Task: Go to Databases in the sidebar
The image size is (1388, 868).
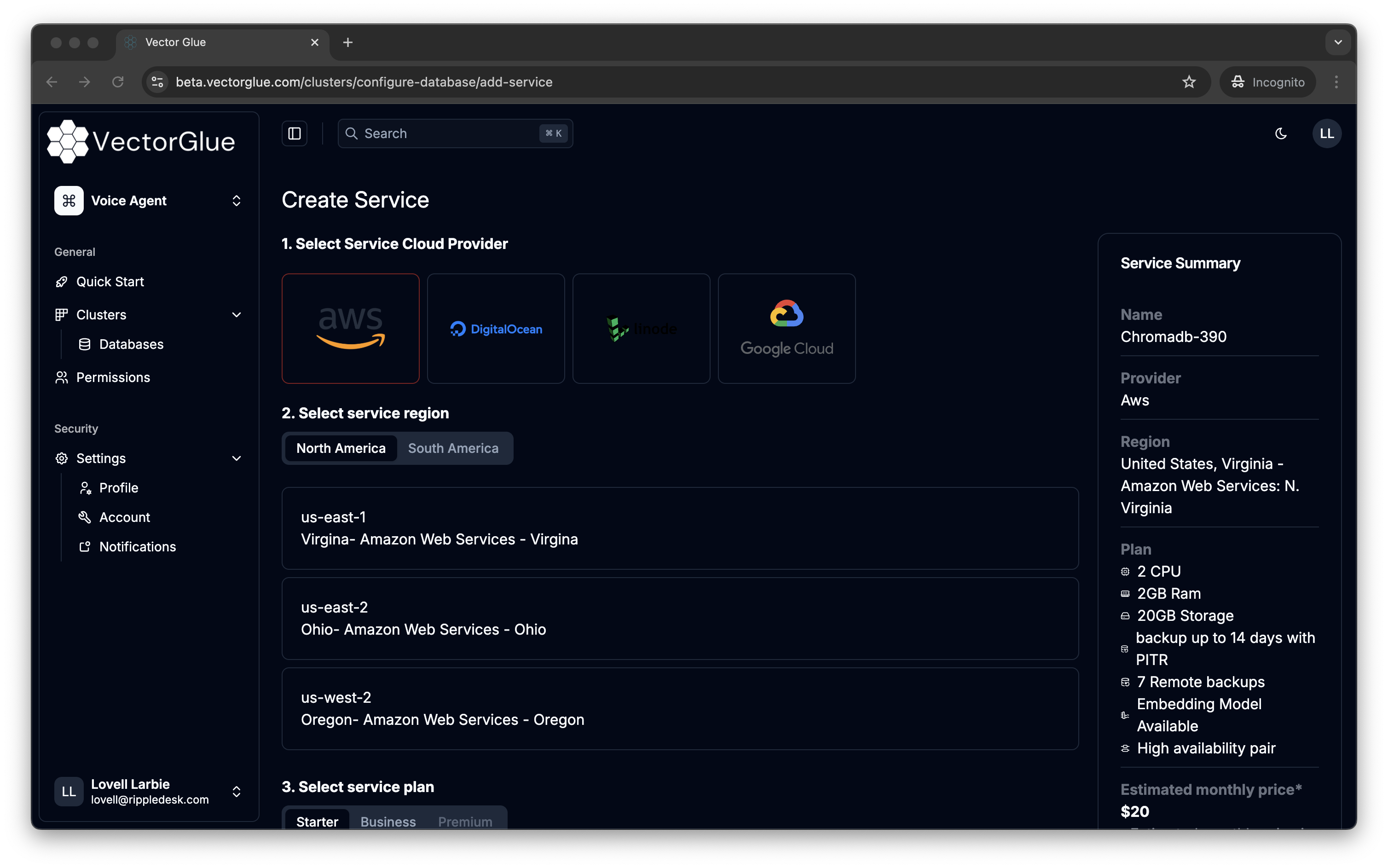Action: 132,344
